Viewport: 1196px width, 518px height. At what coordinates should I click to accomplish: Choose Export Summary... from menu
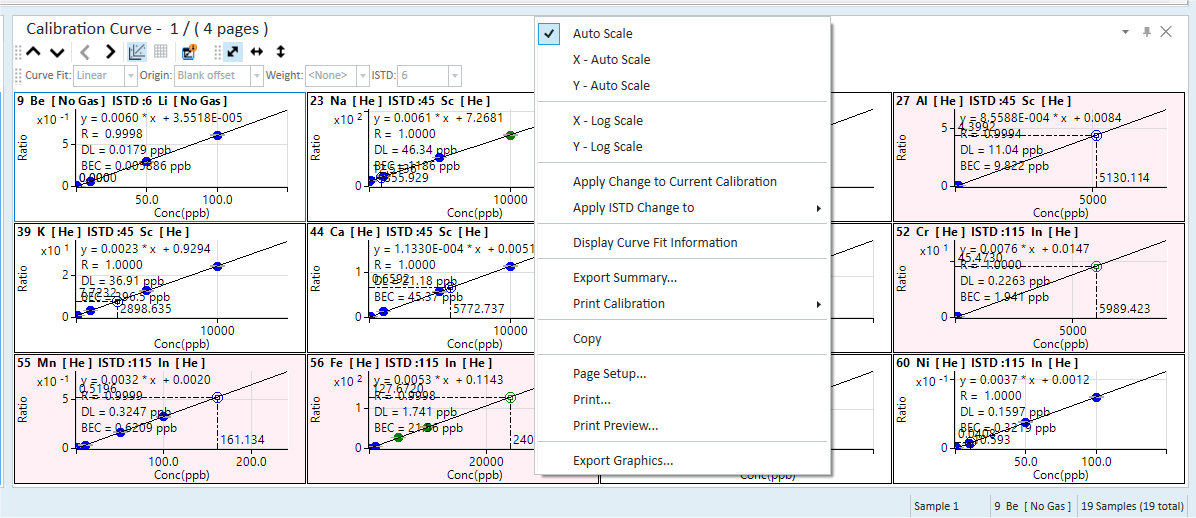point(683,278)
